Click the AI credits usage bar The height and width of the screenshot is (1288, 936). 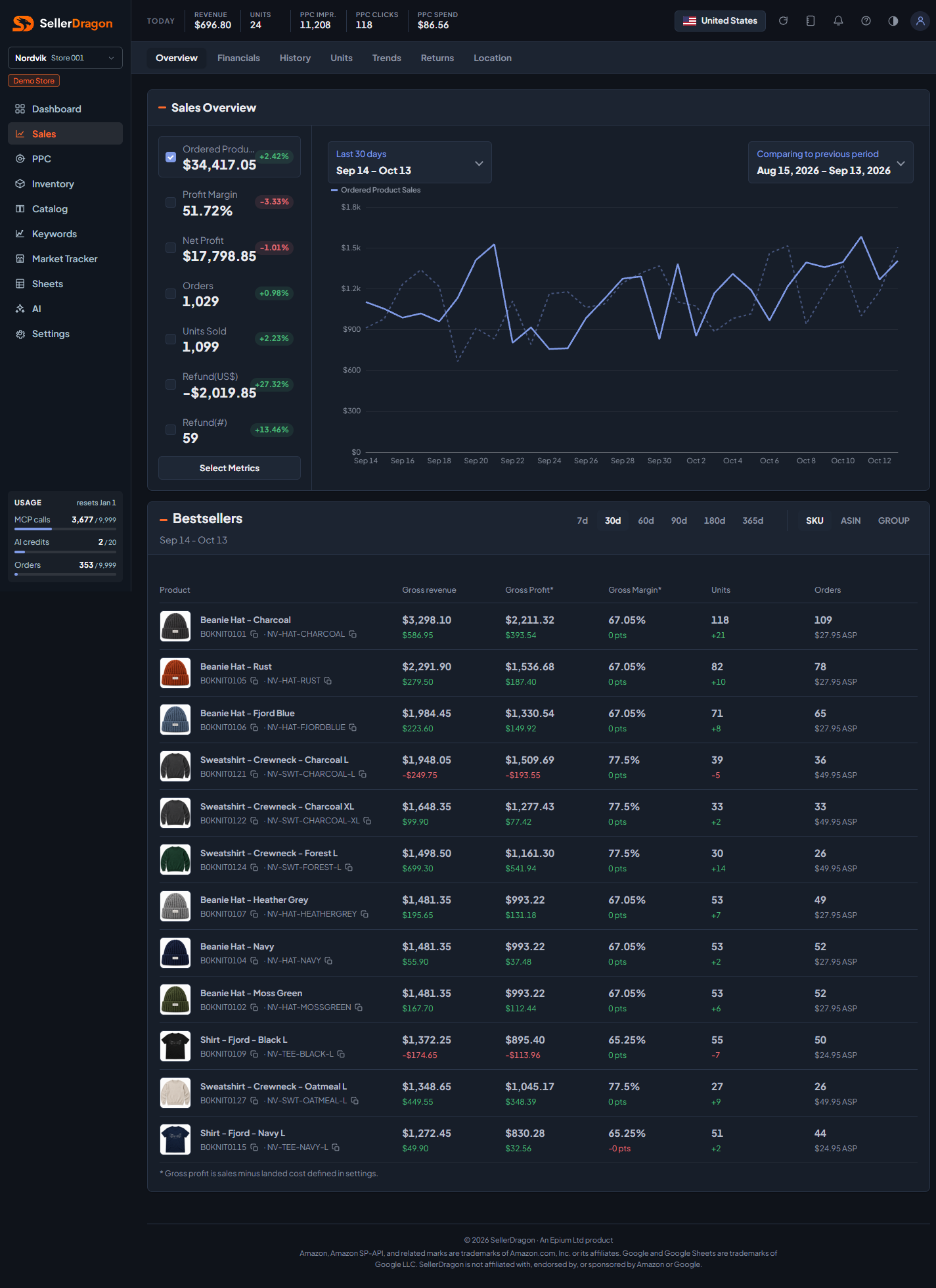(x=65, y=552)
